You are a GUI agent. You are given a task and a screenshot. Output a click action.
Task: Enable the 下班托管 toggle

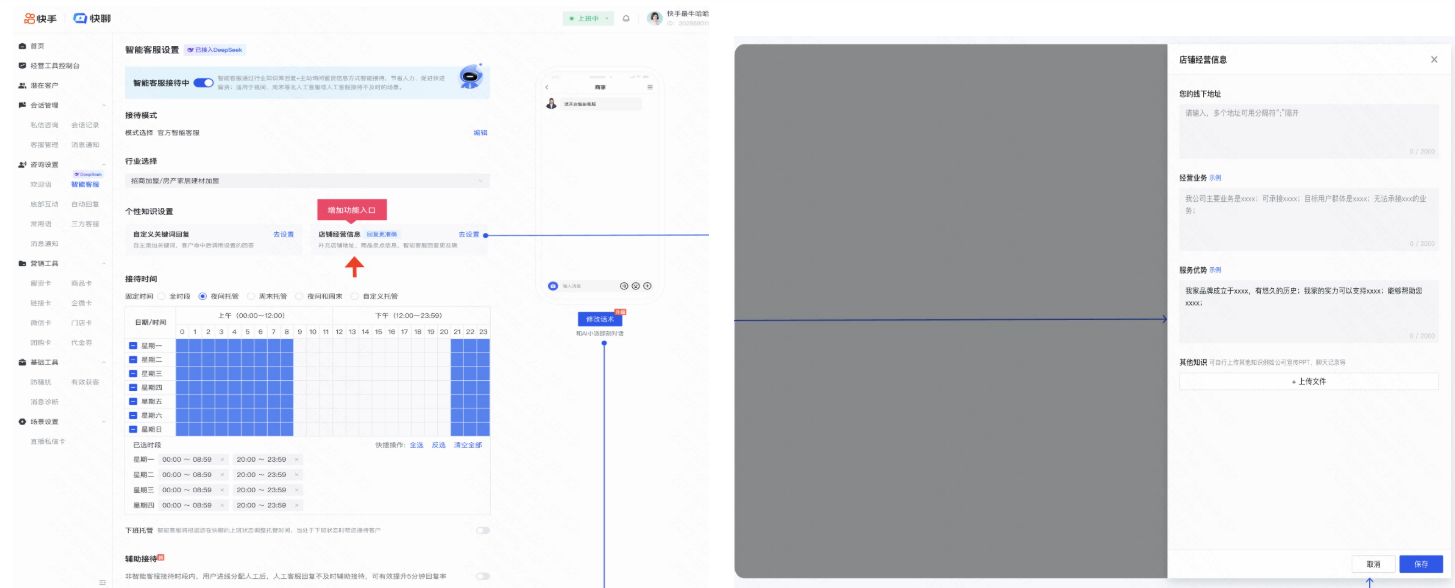(x=483, y=530)
